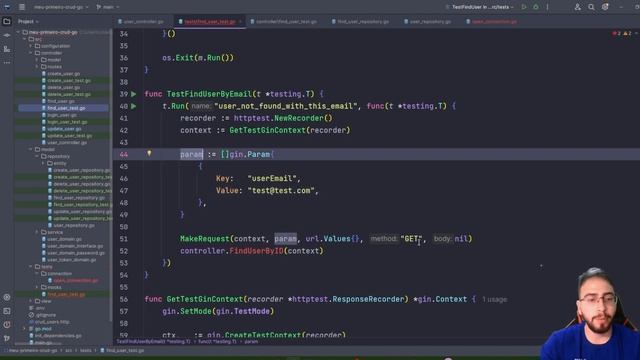Run subtest from gutter at line 40
Viewport: 640px width, 360px height.
(x=134, y=106)
